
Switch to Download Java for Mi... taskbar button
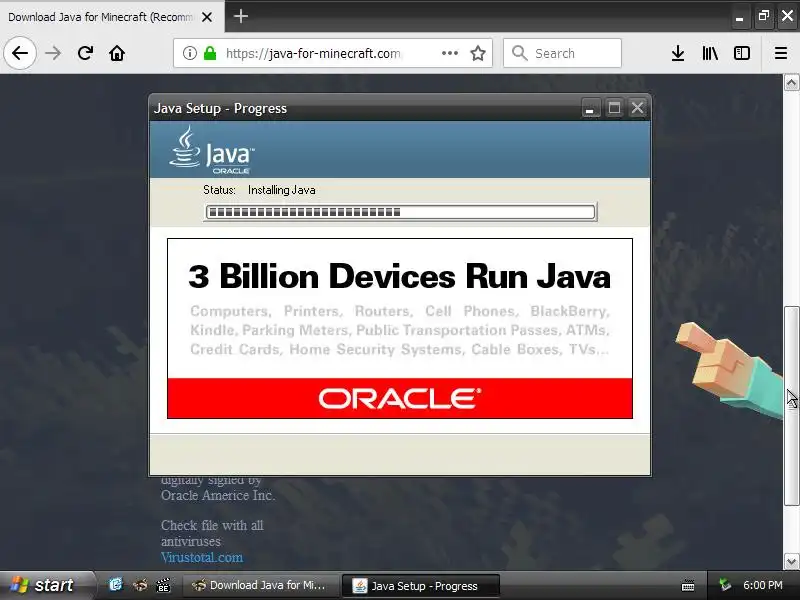(261, 585)
